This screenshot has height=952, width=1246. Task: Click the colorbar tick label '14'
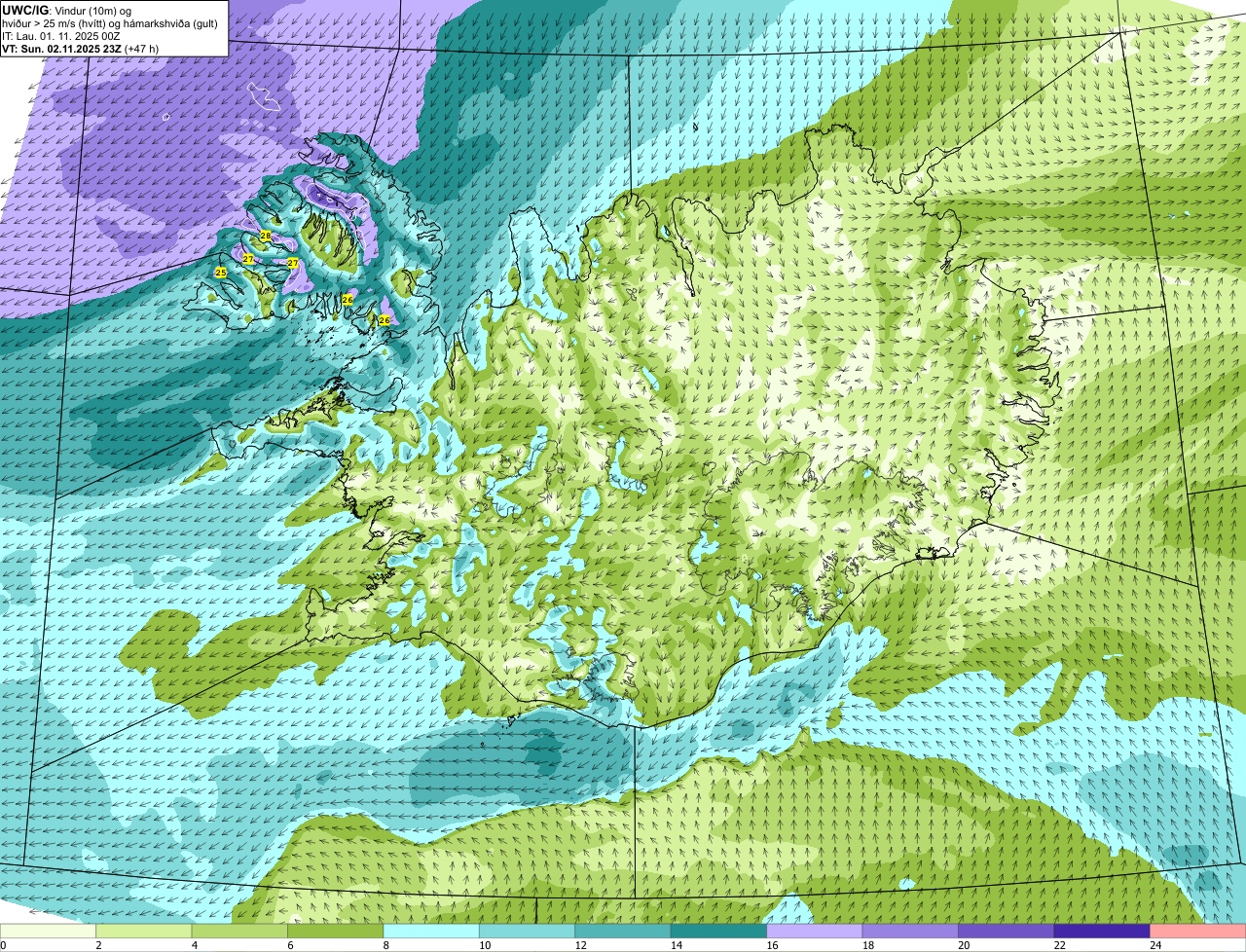point(677,945)
